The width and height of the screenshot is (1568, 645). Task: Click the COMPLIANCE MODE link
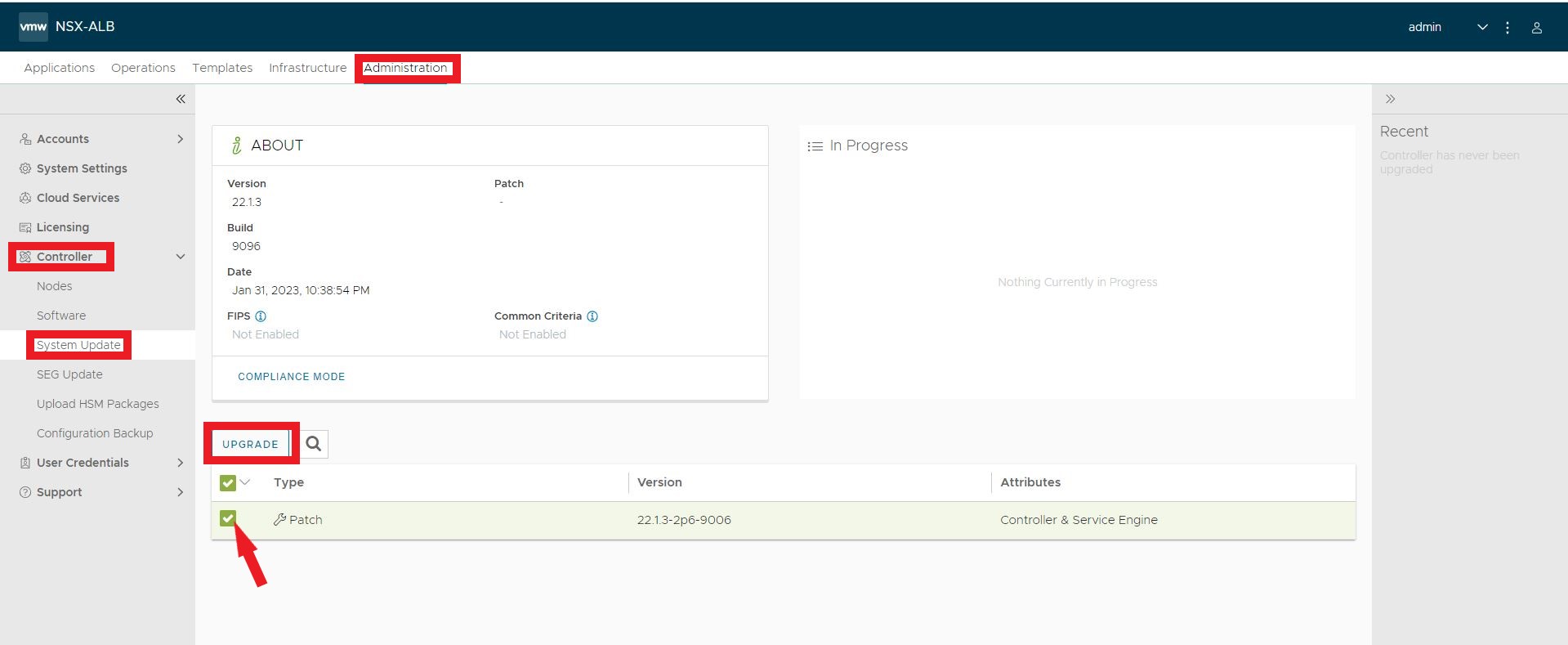tap(292, 377)
